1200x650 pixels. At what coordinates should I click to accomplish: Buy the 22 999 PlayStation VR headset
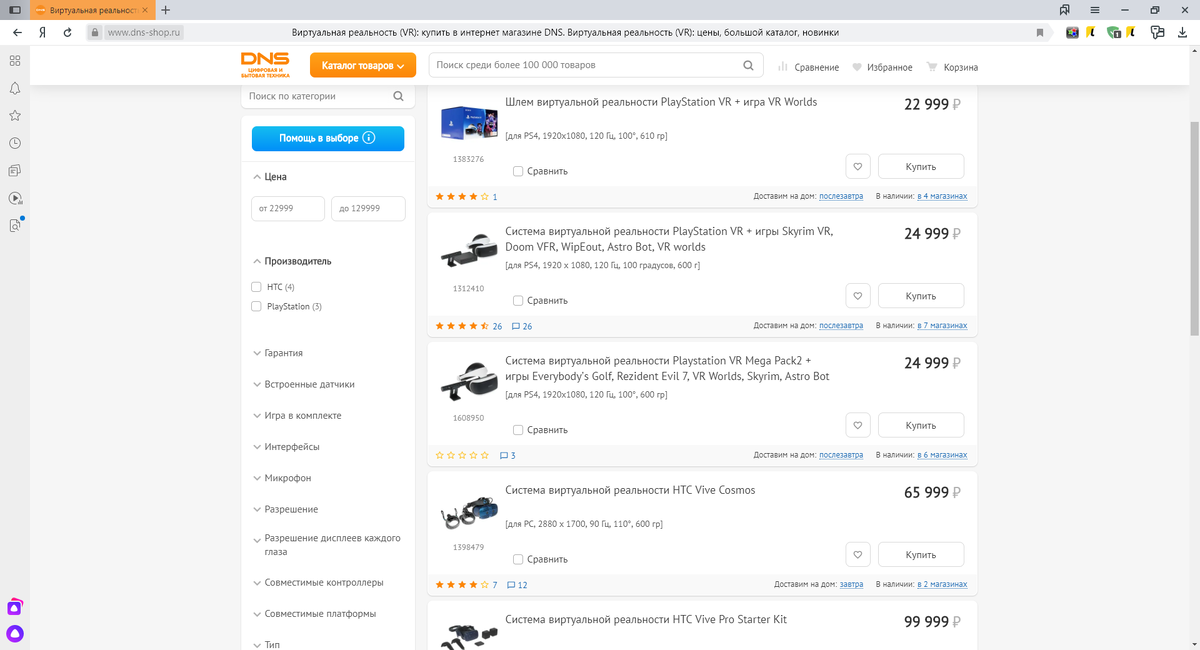(x=921, y=166)
